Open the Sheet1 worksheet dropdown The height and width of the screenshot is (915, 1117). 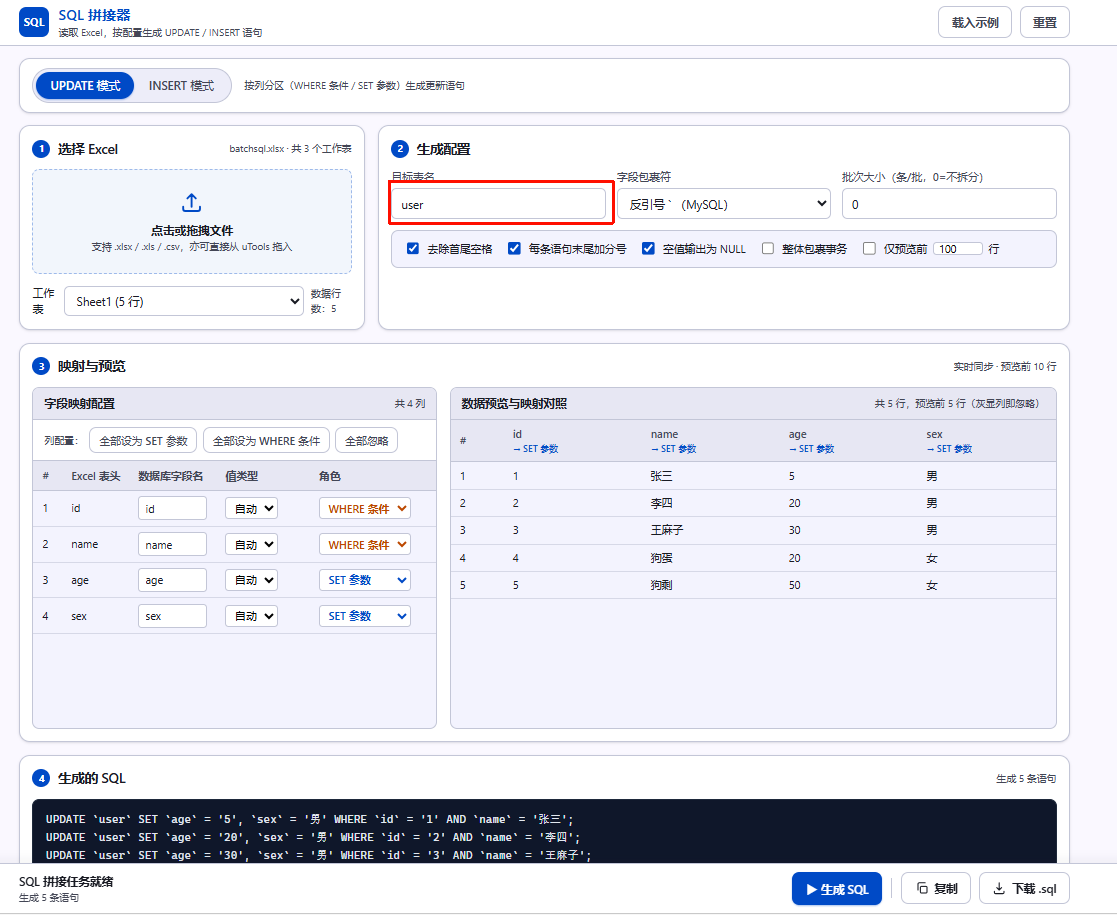(184, 301)
